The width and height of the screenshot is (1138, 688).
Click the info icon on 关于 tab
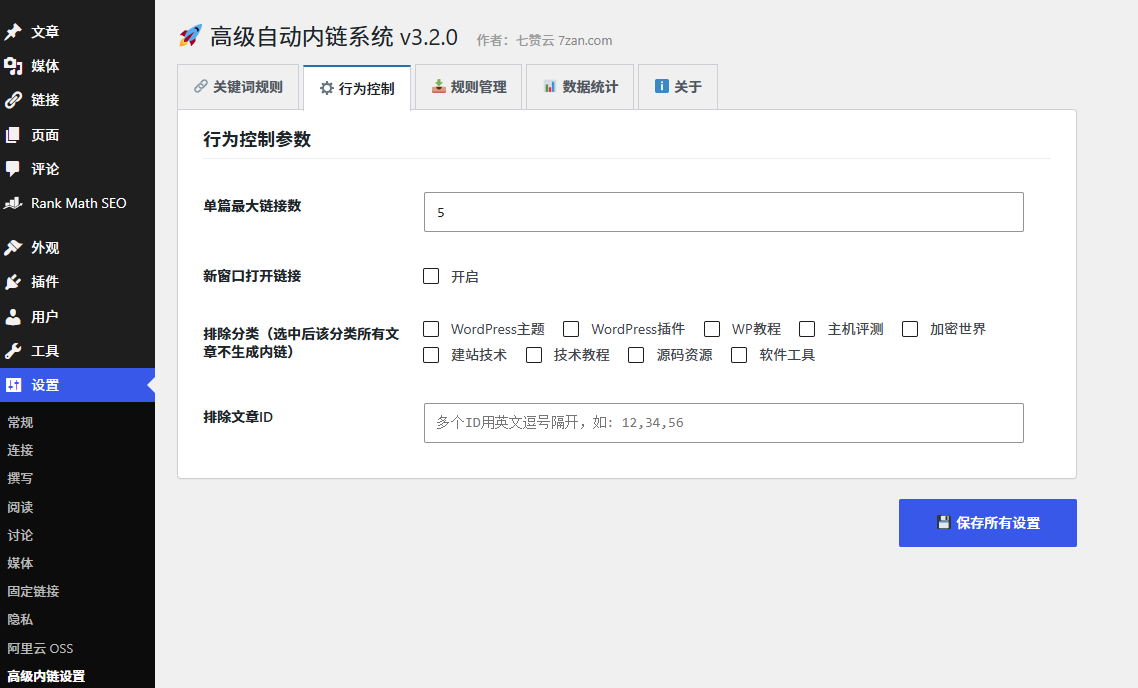pos(662,86)
